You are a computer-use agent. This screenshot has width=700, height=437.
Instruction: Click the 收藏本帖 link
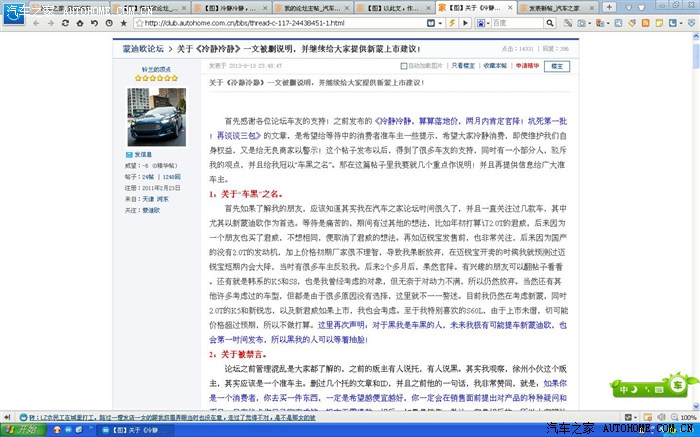(x=495, y=64)
